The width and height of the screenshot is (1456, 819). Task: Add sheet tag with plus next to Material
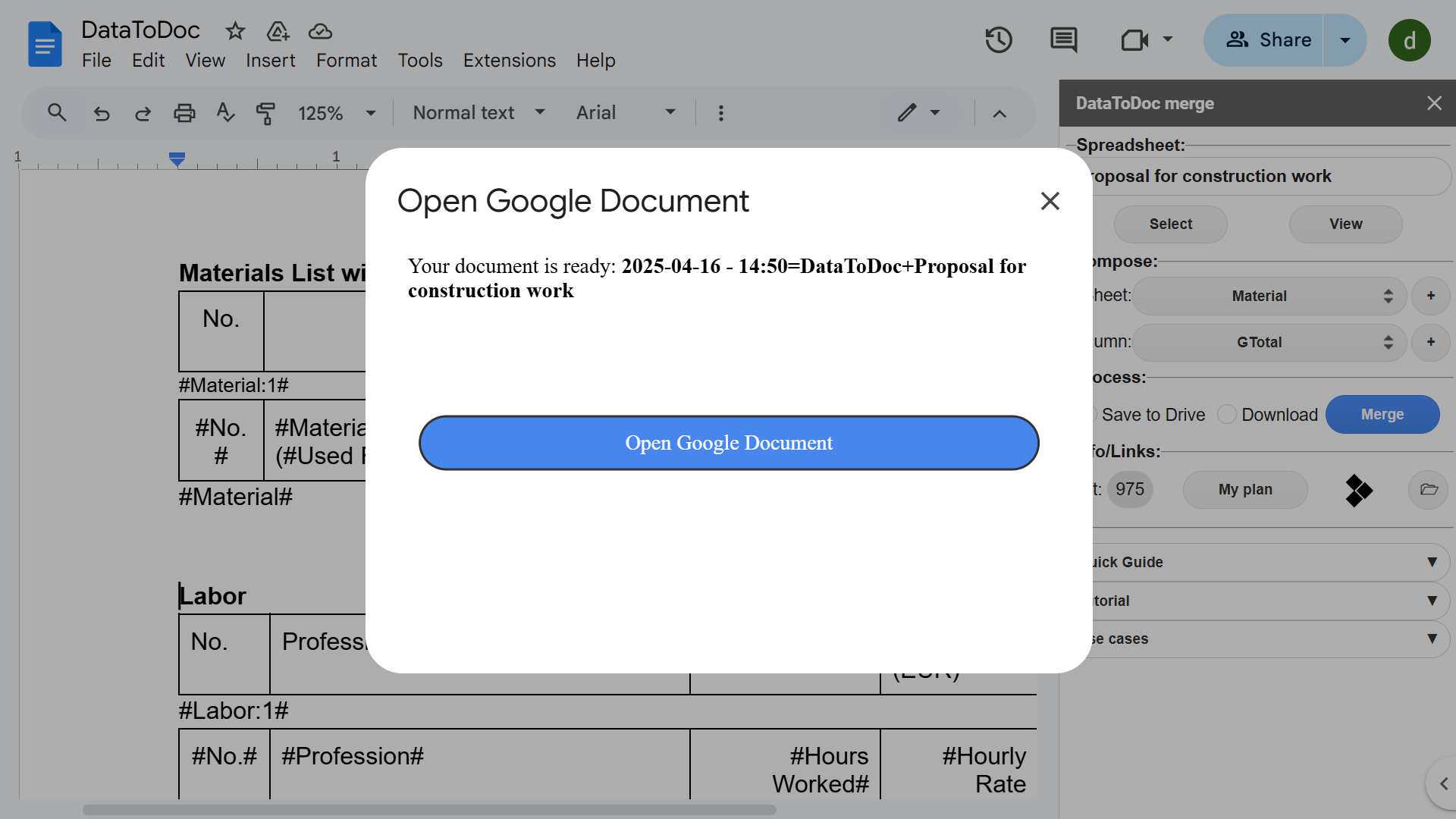(1431, 296)
